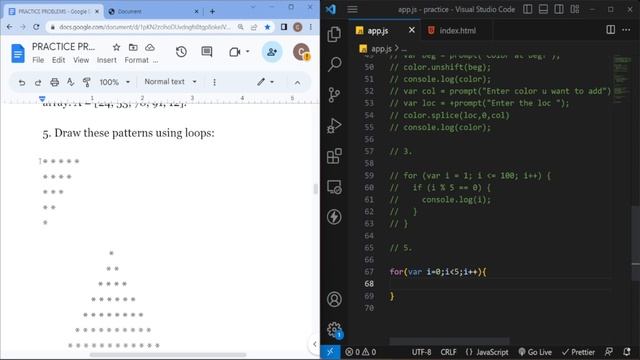Viewport: 640px width, 360px height.
Task: Place cursor on empty line 68
Action: [500, 284]
